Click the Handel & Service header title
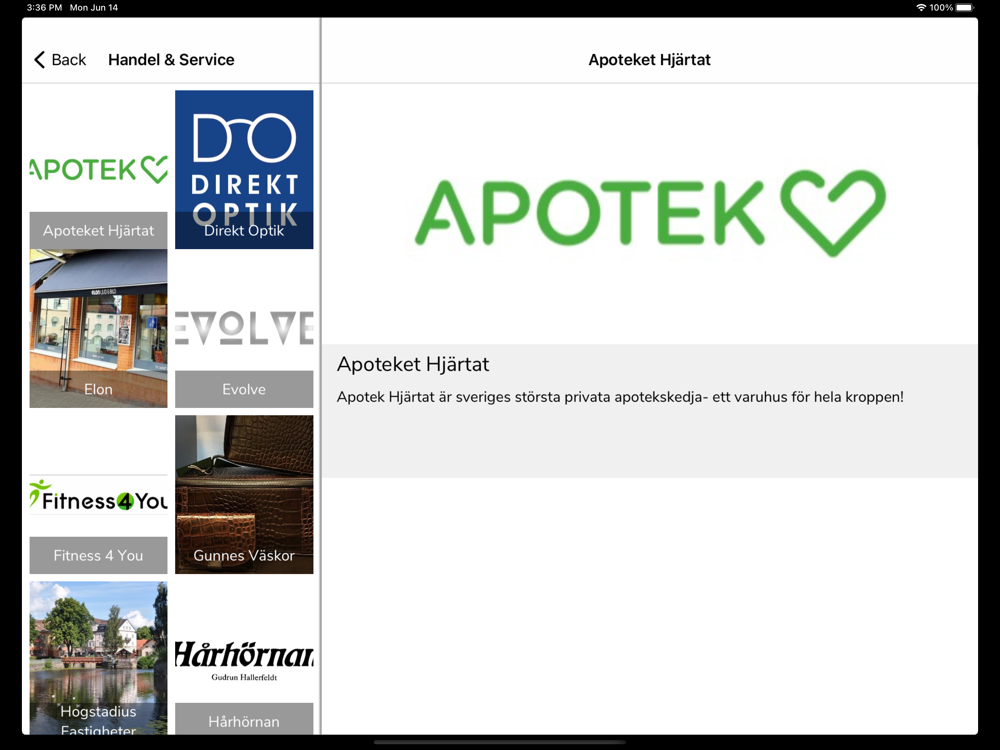This screenshot has width=1000, height=750. [171, 60]
